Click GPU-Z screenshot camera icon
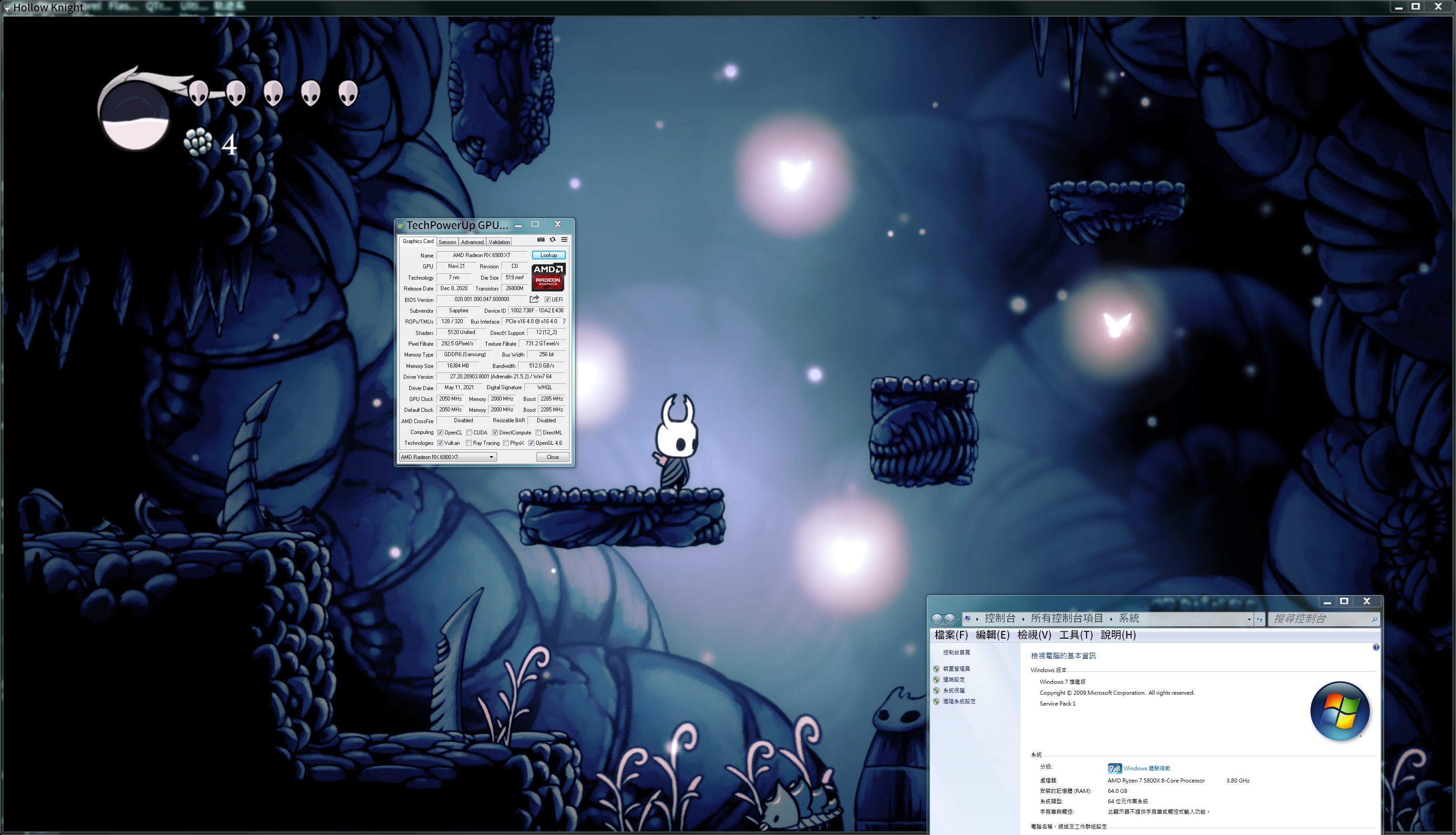Image resolution: width=1456 pixels, height=835 pixels. pos(541,240)
